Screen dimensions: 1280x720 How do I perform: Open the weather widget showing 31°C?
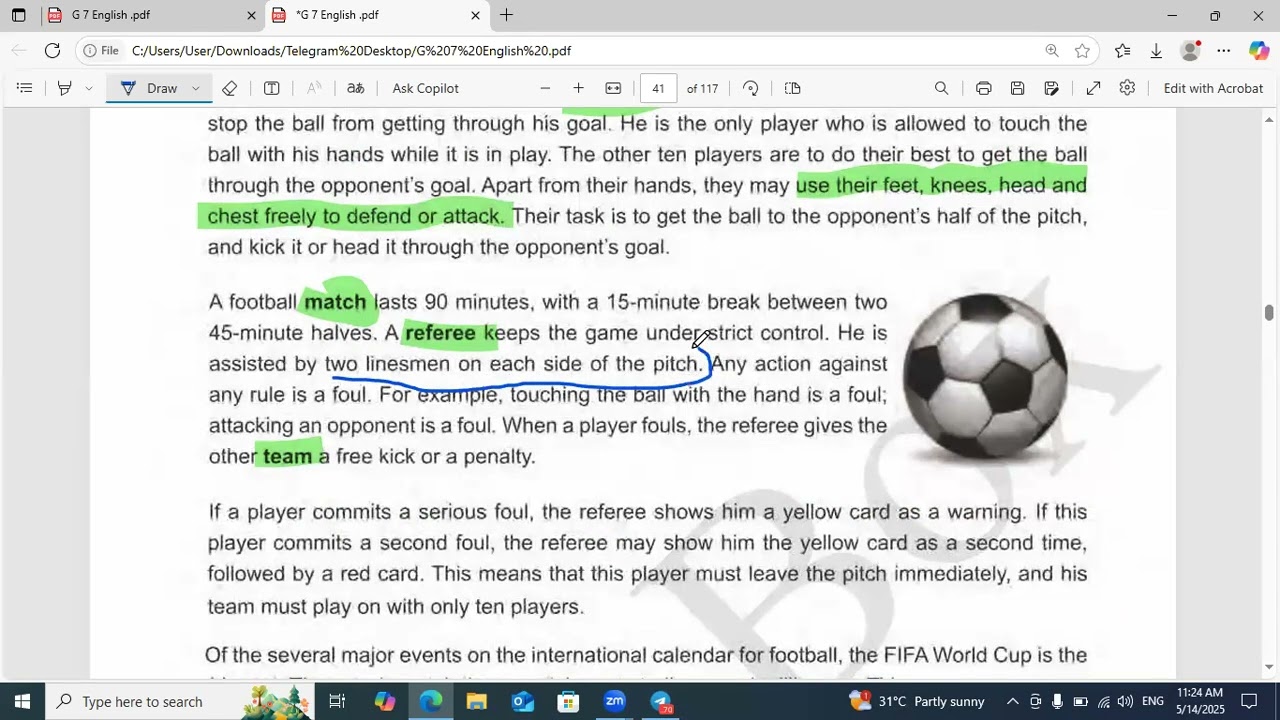(916, 701)
